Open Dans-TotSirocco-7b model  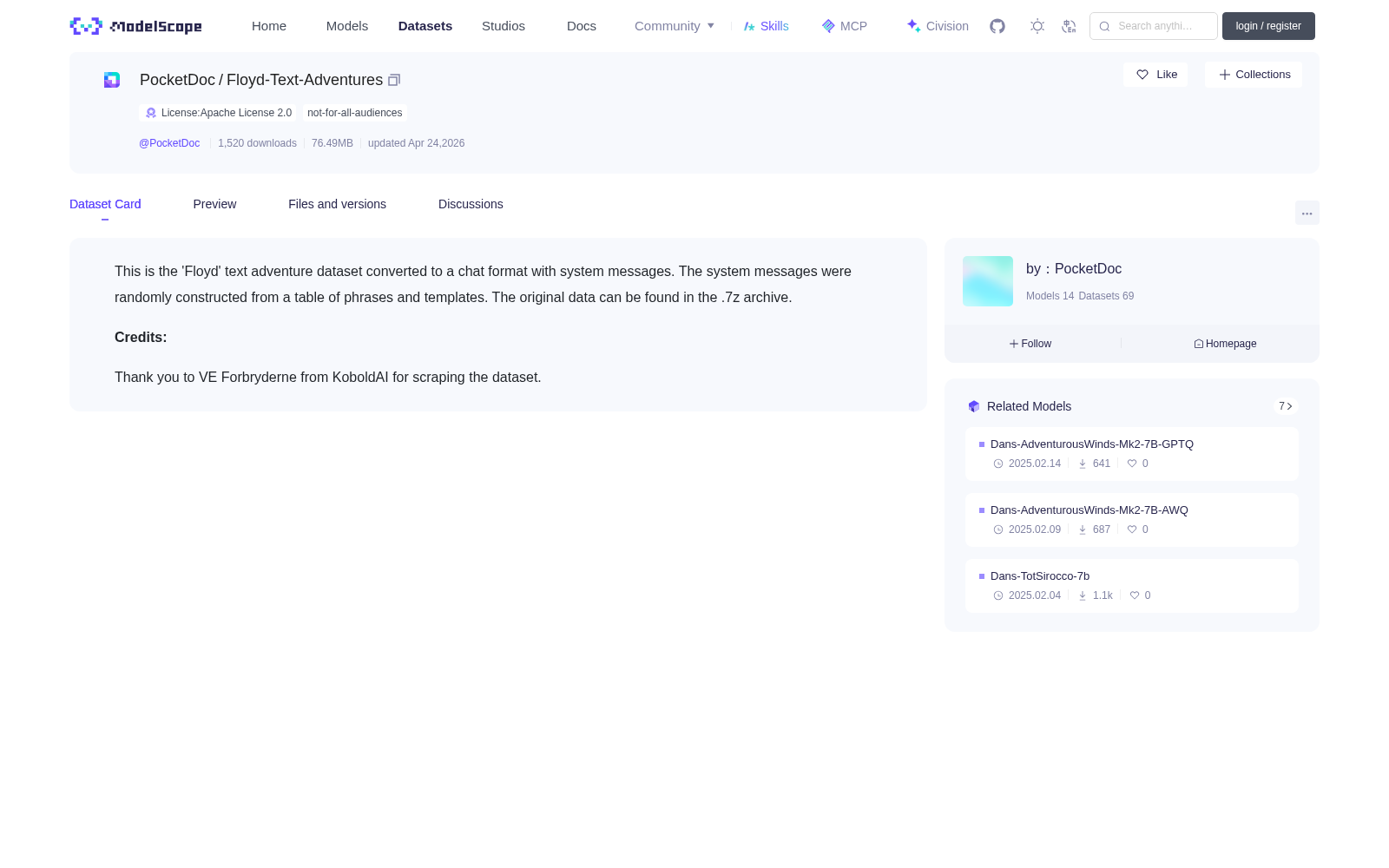point(1040,575)
